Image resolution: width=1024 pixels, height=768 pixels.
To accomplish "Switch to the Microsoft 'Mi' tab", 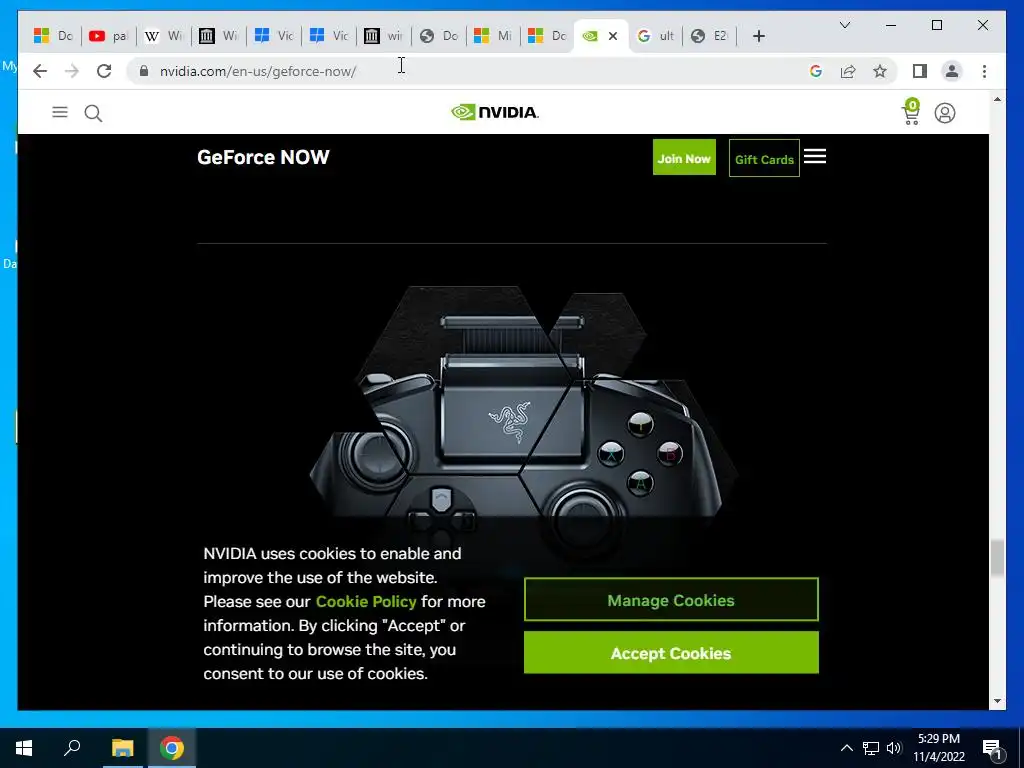I will coord(492,36).
